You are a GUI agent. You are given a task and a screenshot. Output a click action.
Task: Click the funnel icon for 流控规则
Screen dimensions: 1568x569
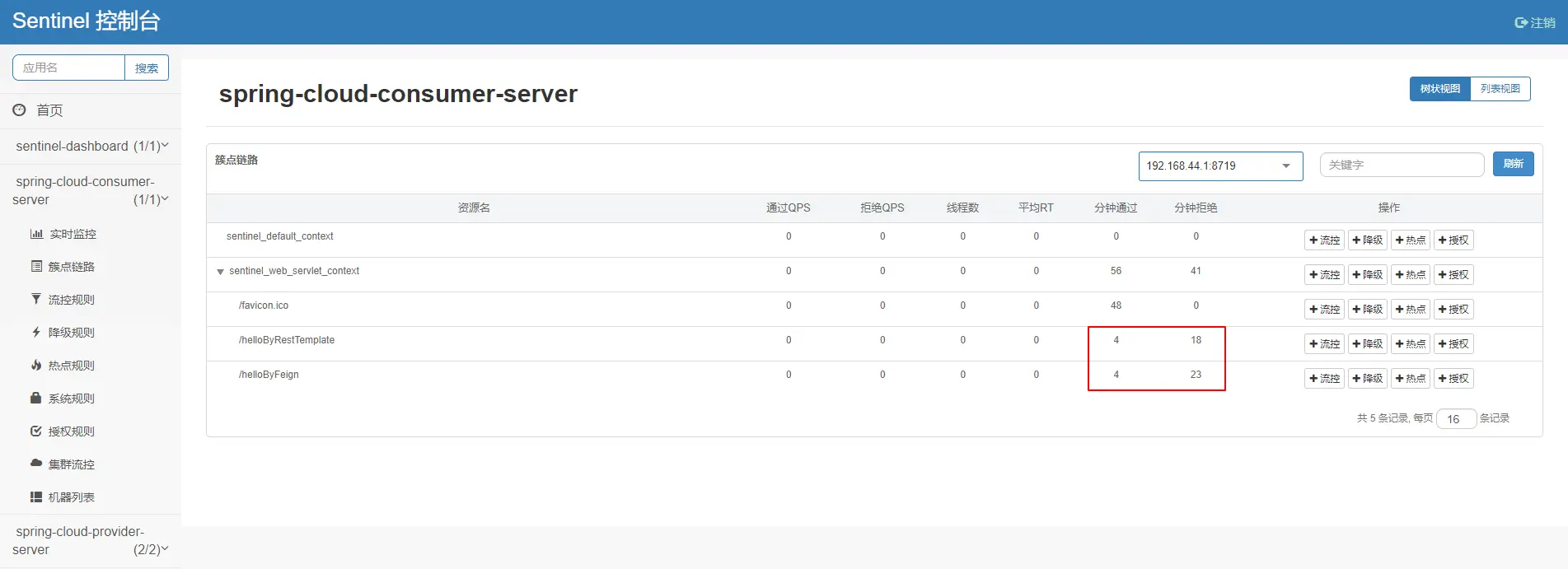(x=36, y=299)
